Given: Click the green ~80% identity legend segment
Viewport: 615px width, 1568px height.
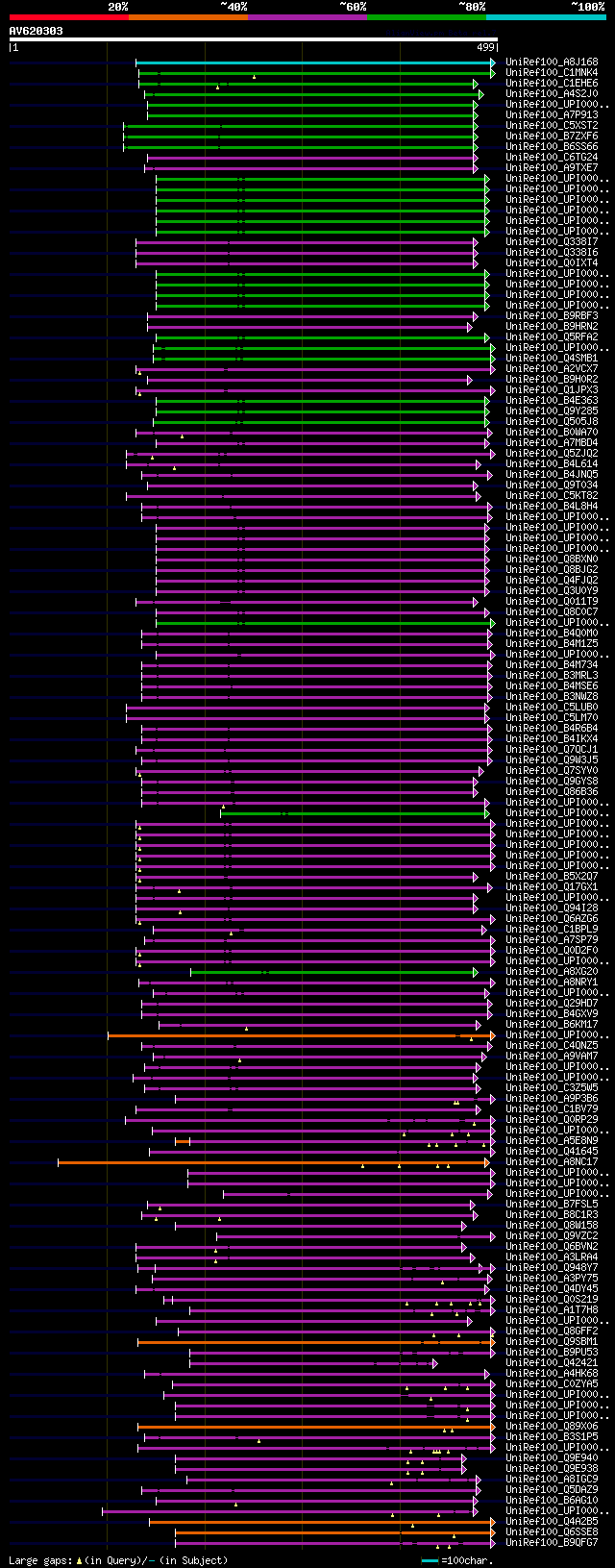Looking at the screenshot, I should (426, 17).
